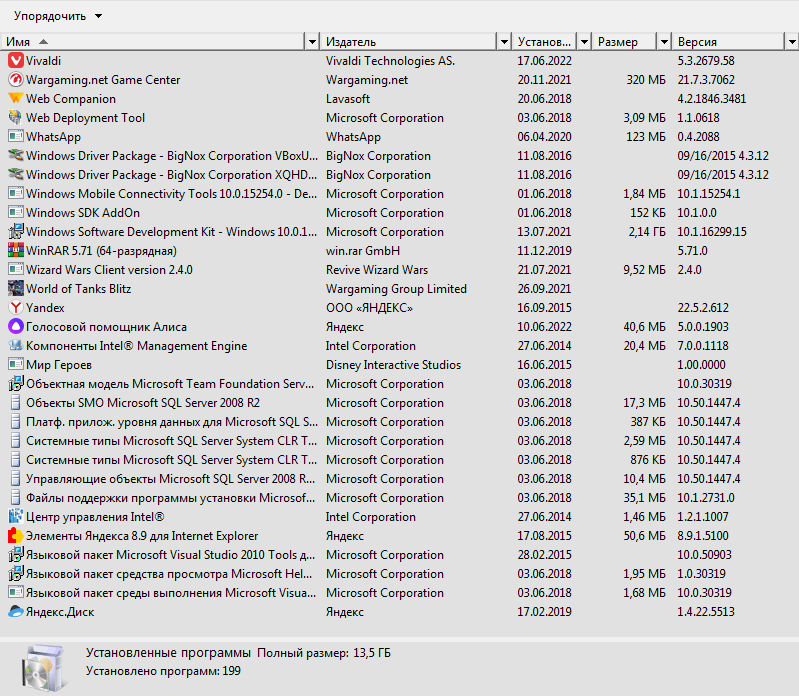
Task: Click version 4.2.1846.3481
Action: click(x=711, y=98)
